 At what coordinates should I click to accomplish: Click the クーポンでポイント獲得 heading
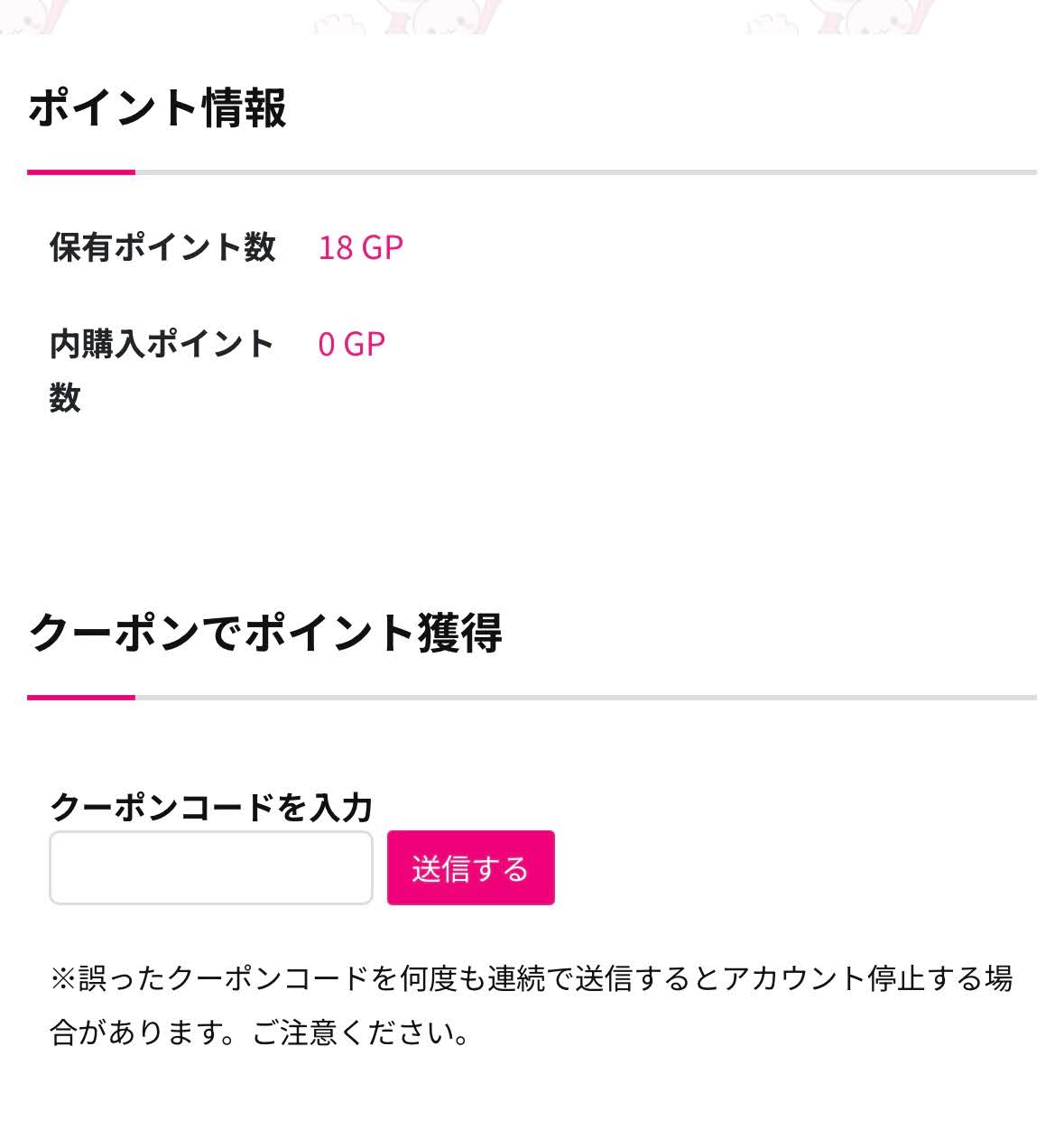pos(265,632)
